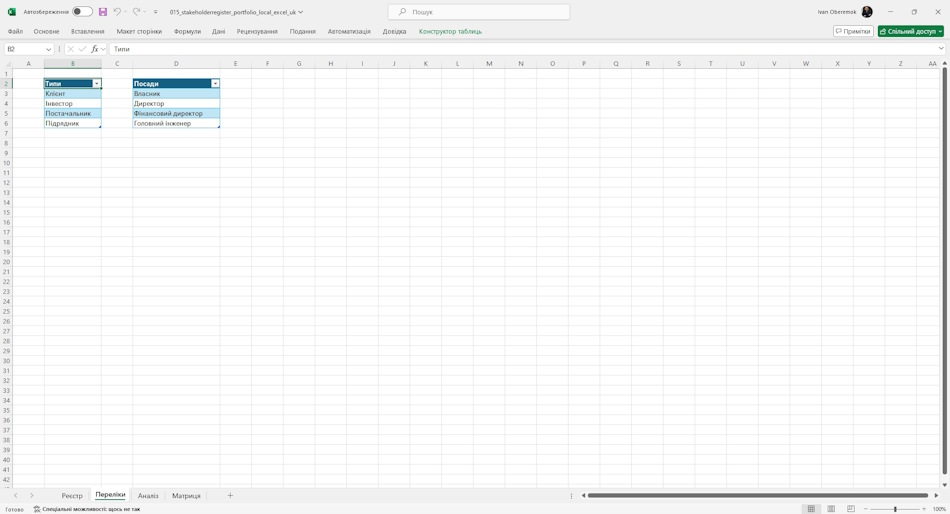Switch to the Вставлення ribbon tab

tap(88, 32)
